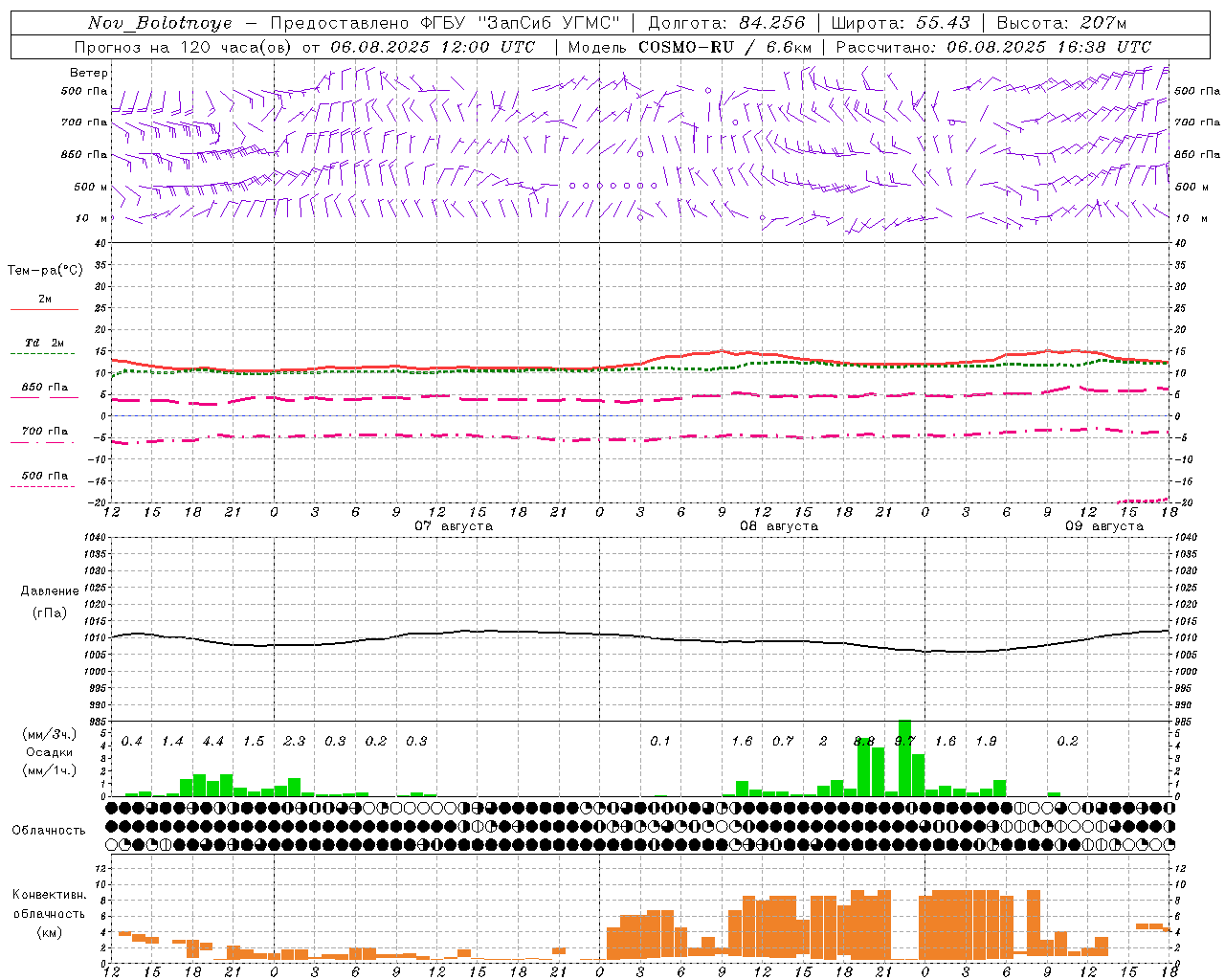Click the 'Давление' panel label
1225x980 pixels.
[49, 591]
